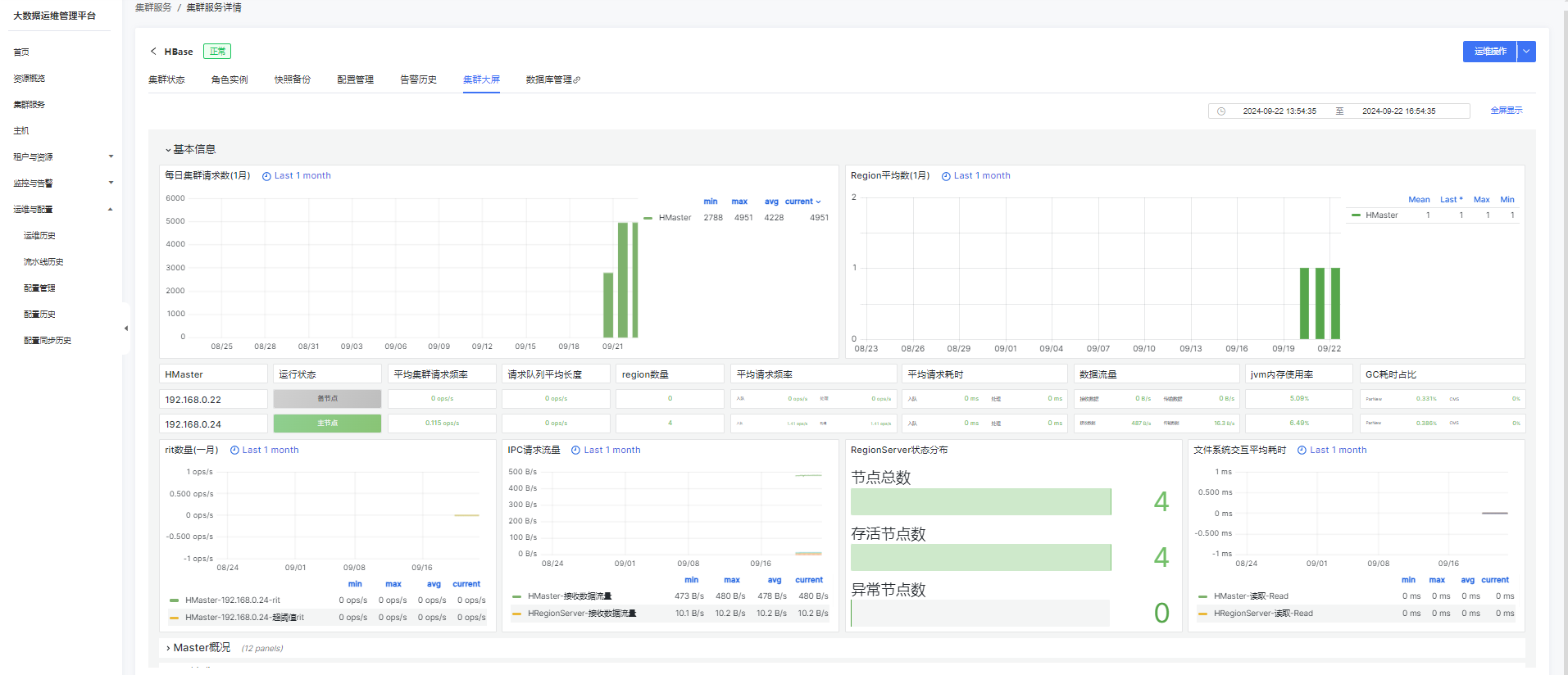The width and height of the screenshot is (1568, 675).
Task: Click the 192.168.0.22 HMaster cell
Action: [x=213, y=400]
